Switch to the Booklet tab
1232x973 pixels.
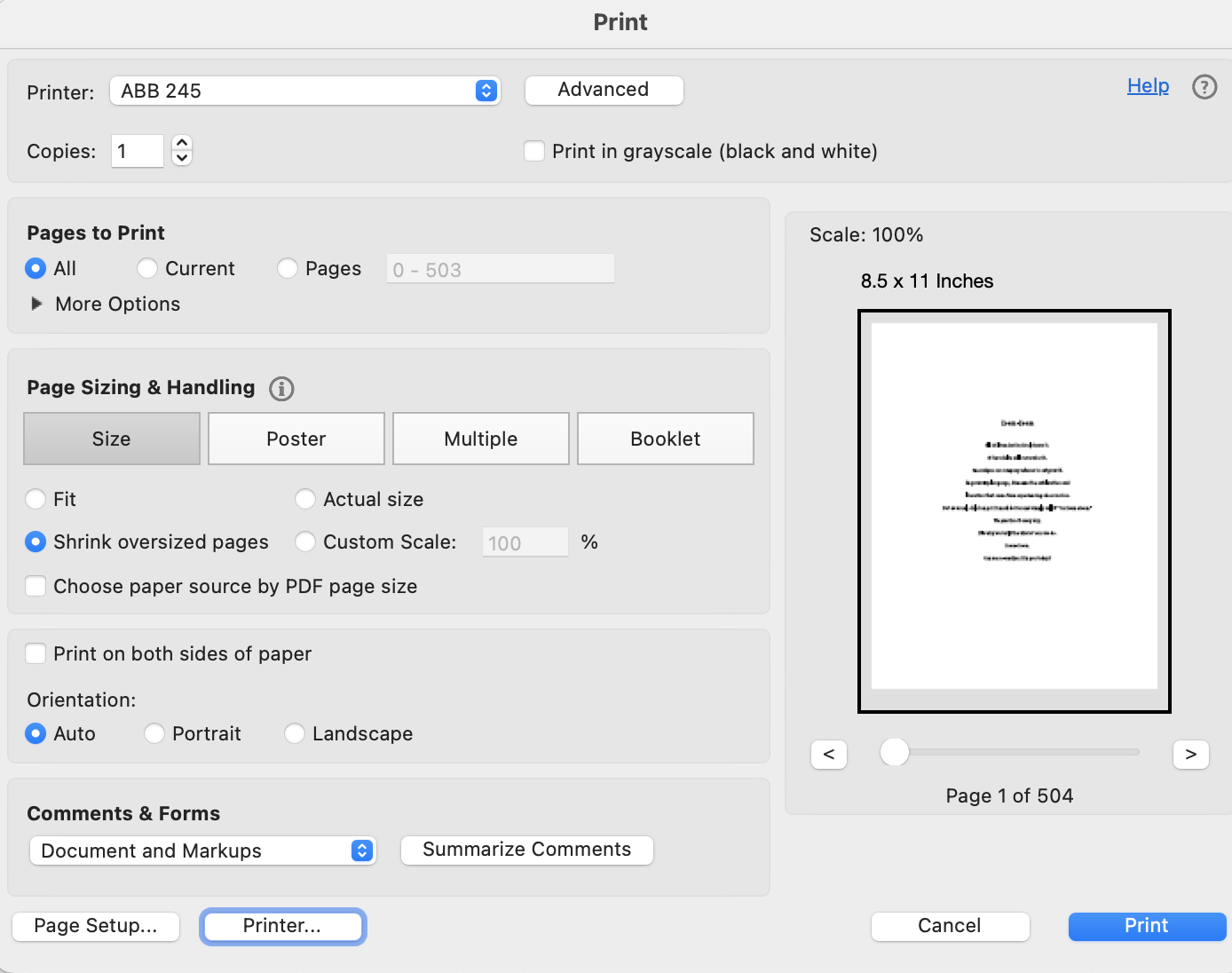click(665, 439)
